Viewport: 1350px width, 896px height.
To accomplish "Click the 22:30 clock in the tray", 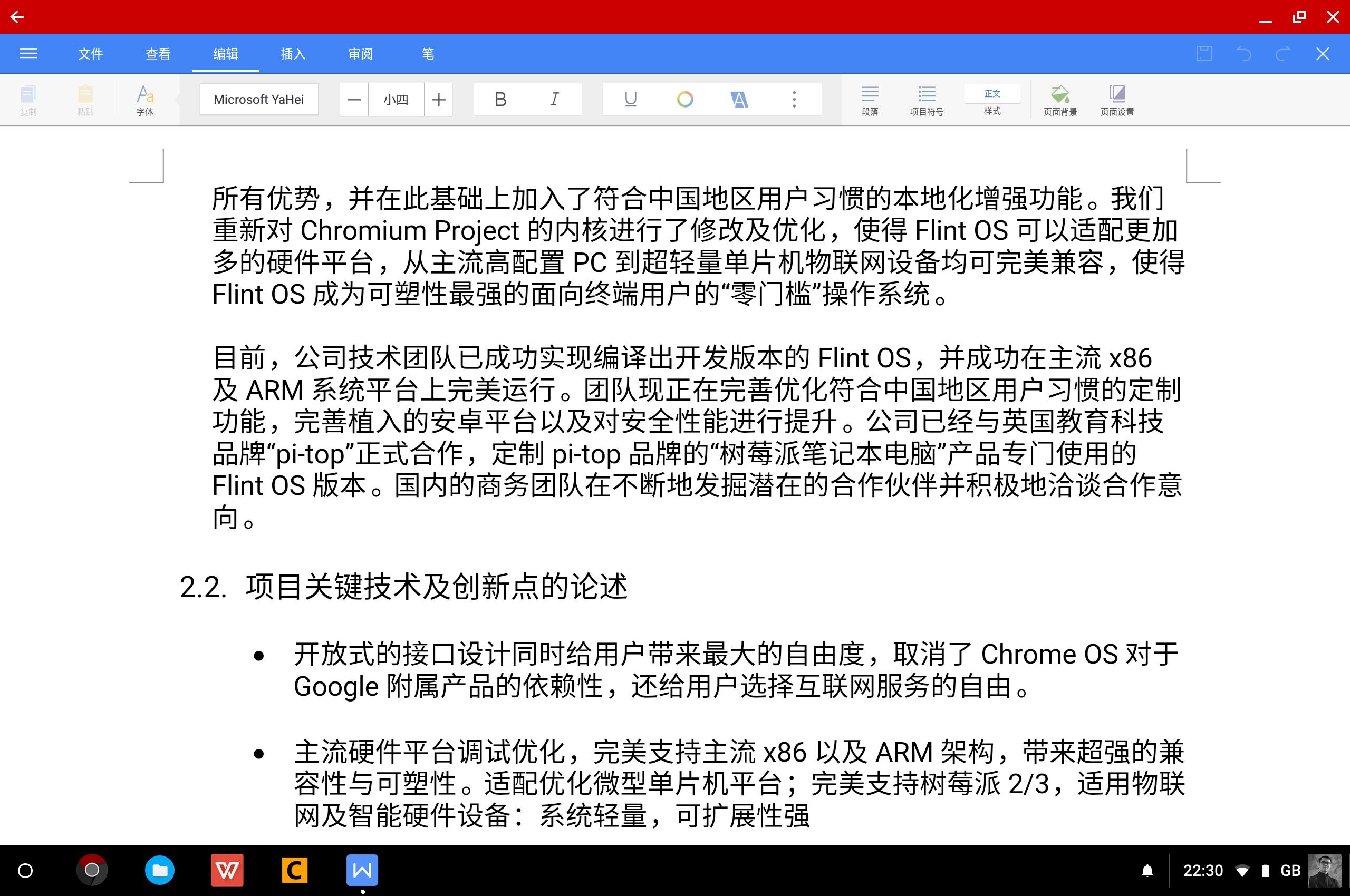I will (x=1202, y=871).
